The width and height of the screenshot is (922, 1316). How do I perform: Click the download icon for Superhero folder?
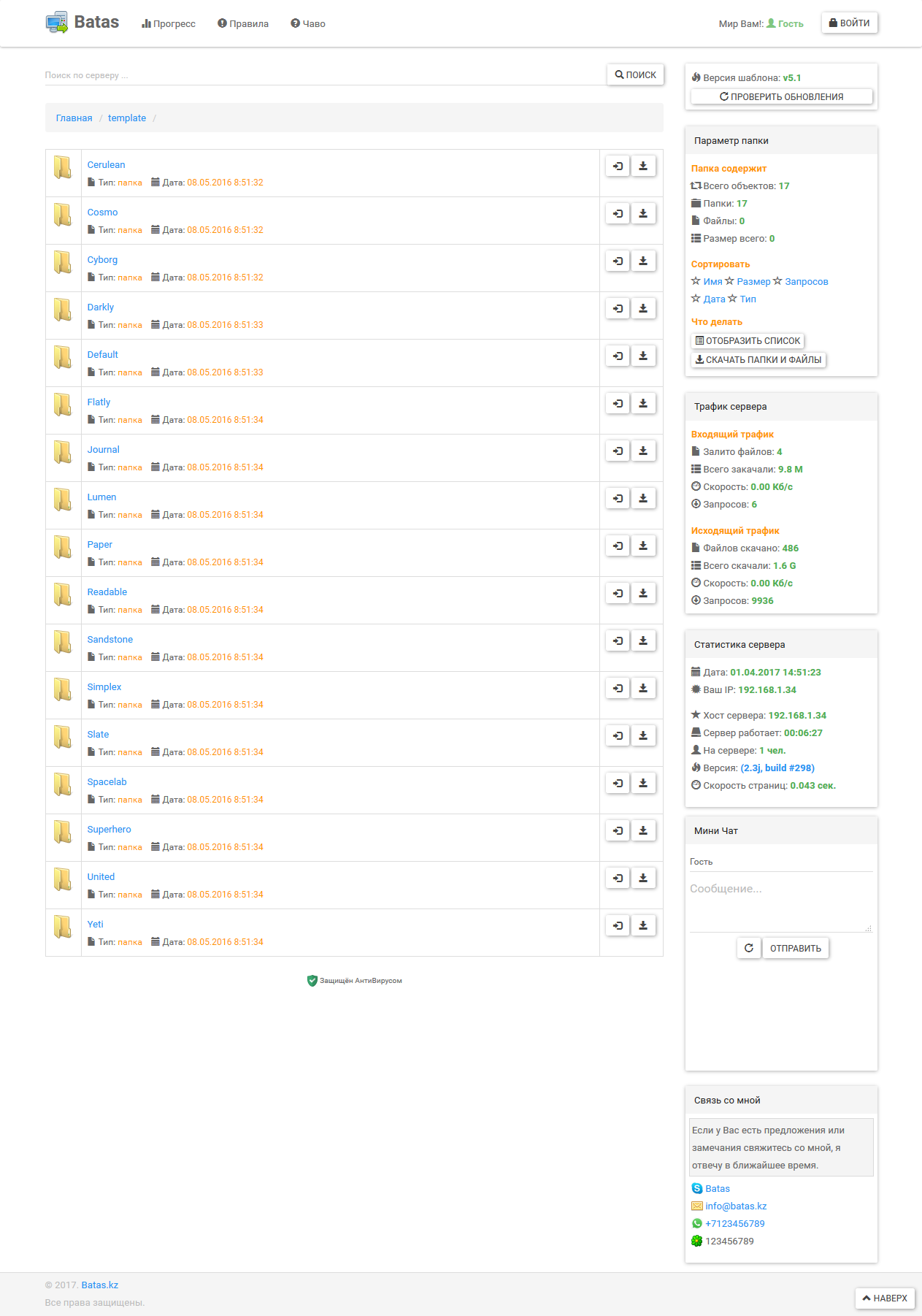pyautogui.click(x=643, y=831)
